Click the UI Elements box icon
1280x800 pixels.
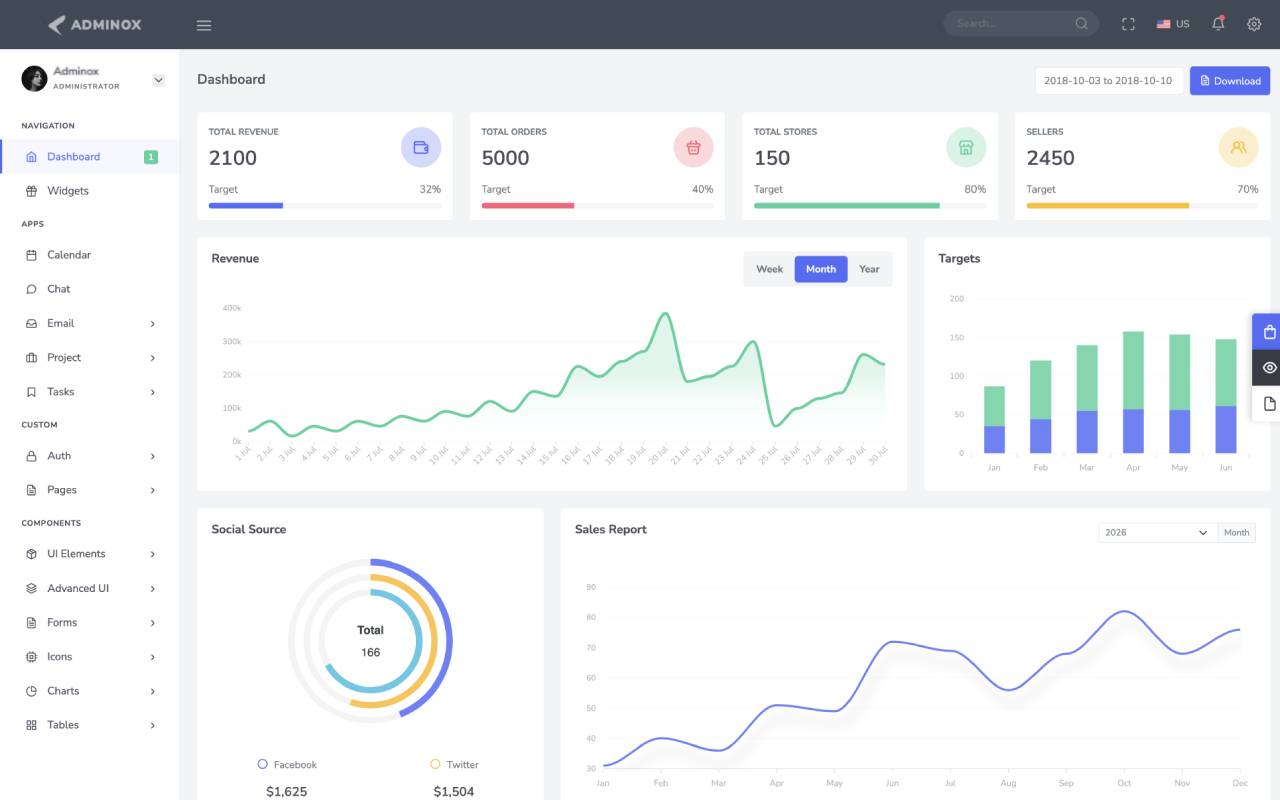(x=31, y=554)
